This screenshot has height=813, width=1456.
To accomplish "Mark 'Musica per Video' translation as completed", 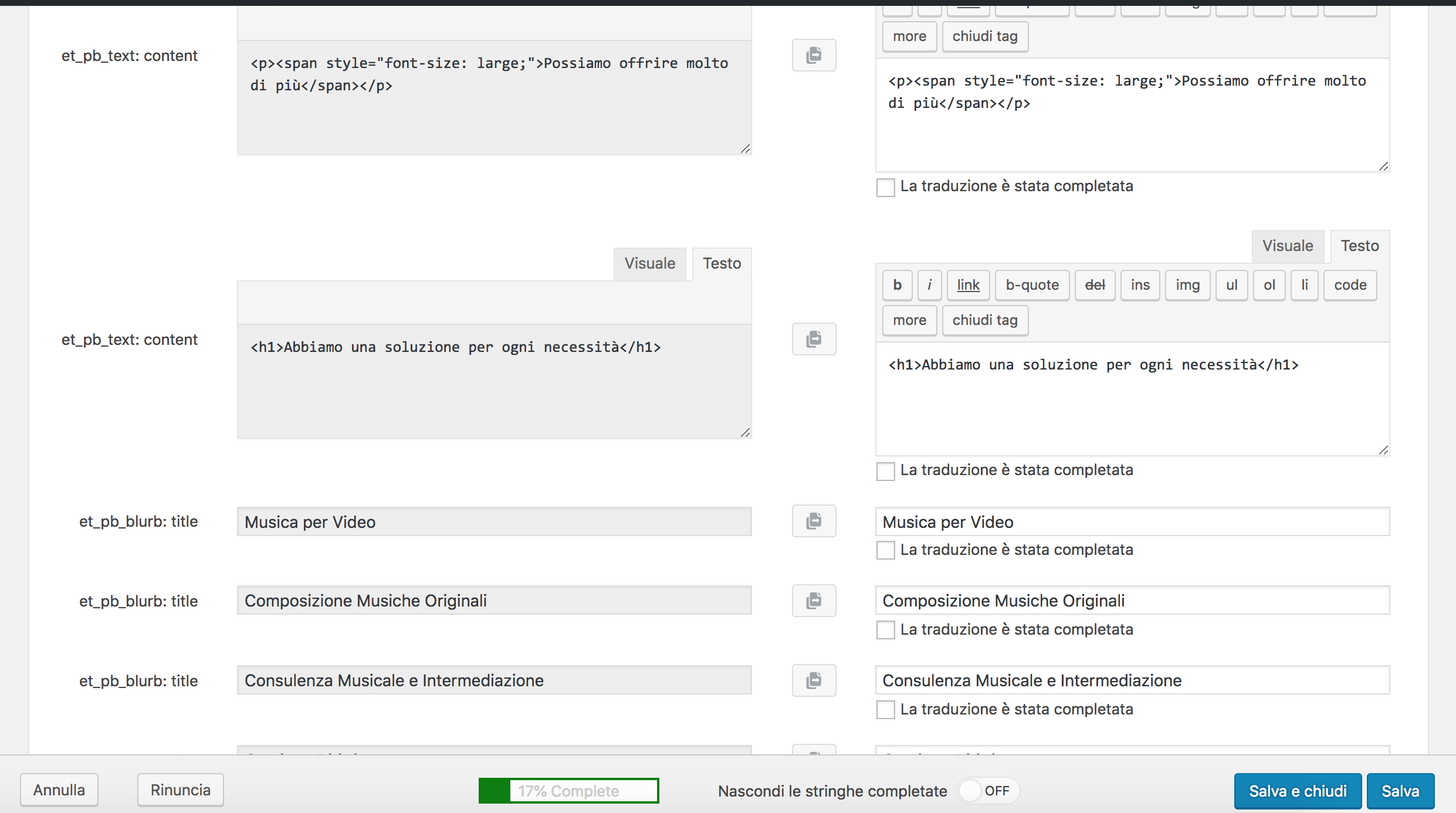I will tap(885, 550).
